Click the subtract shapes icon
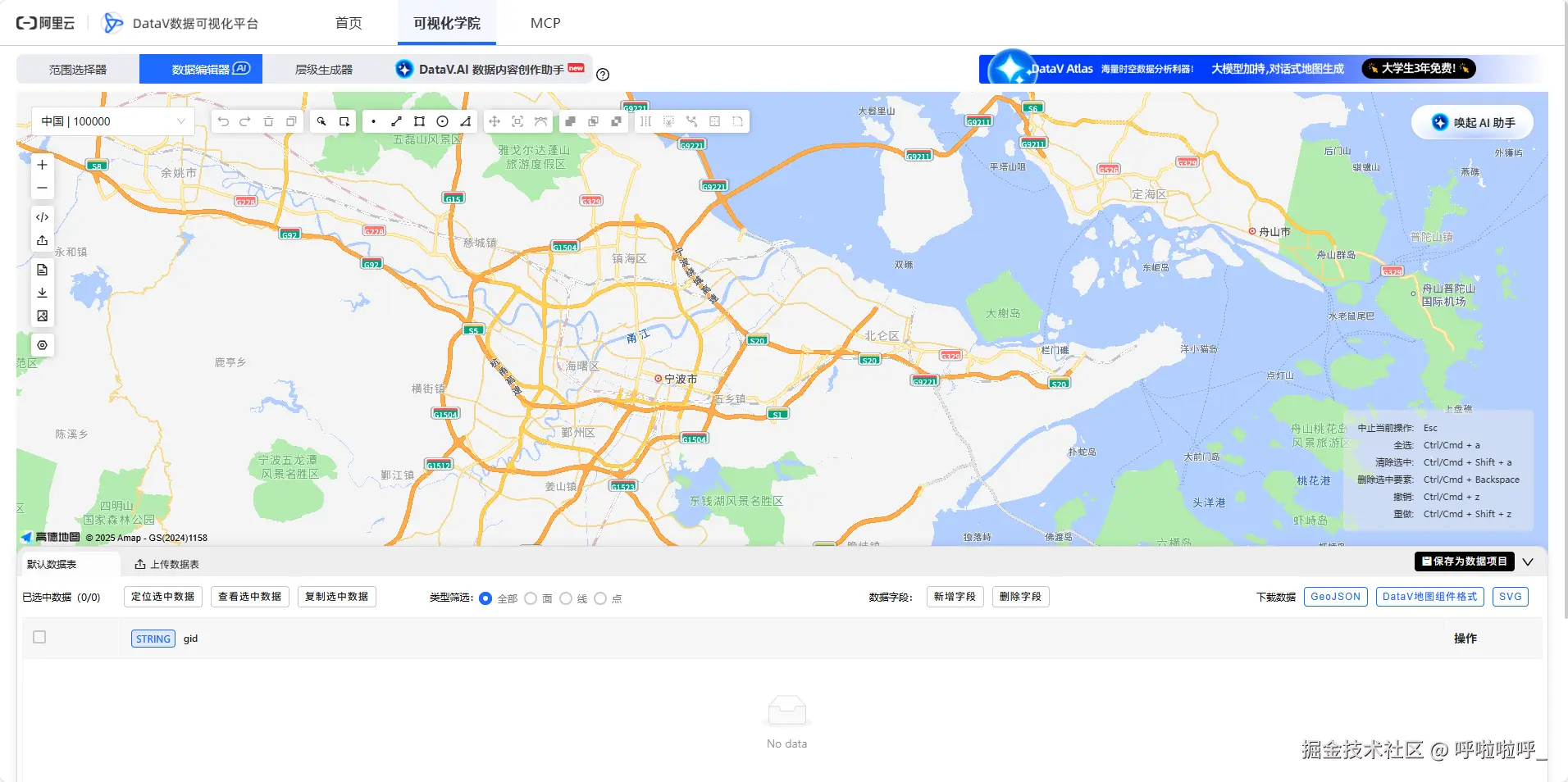This screenshot has width=1568, height=782. click(x=616, y=121)
